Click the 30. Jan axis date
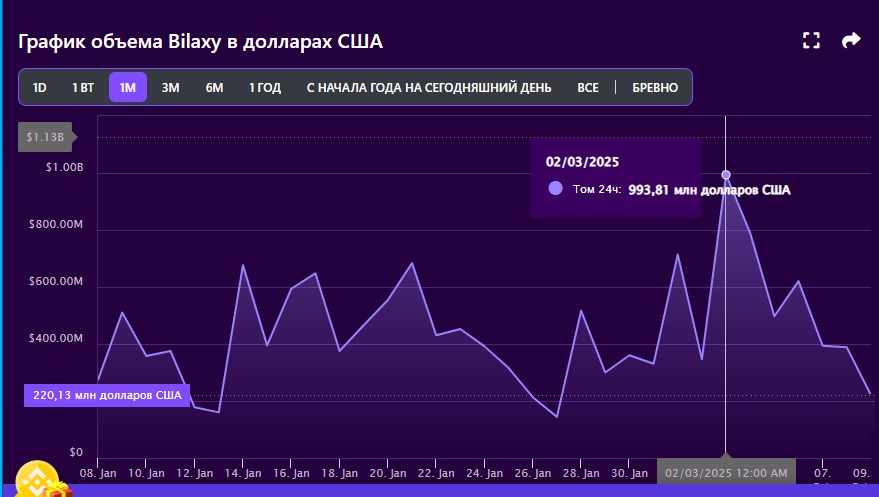Viewport: 879px width, 497px height. (x=629, y=473)
